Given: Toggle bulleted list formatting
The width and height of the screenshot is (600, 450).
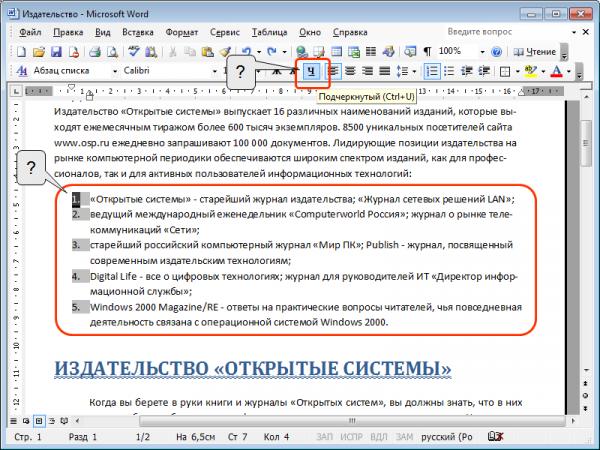Looking at the screenshot, I should (x=449, y=71).
